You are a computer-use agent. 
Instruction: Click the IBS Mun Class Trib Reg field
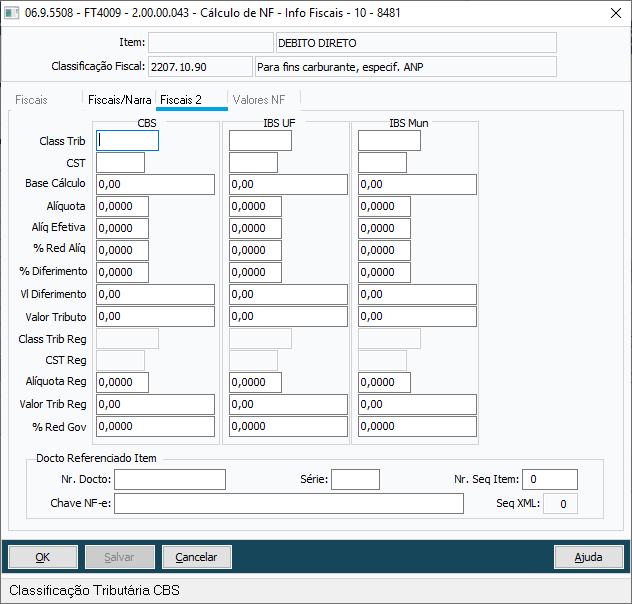click(x=389, y=338)
